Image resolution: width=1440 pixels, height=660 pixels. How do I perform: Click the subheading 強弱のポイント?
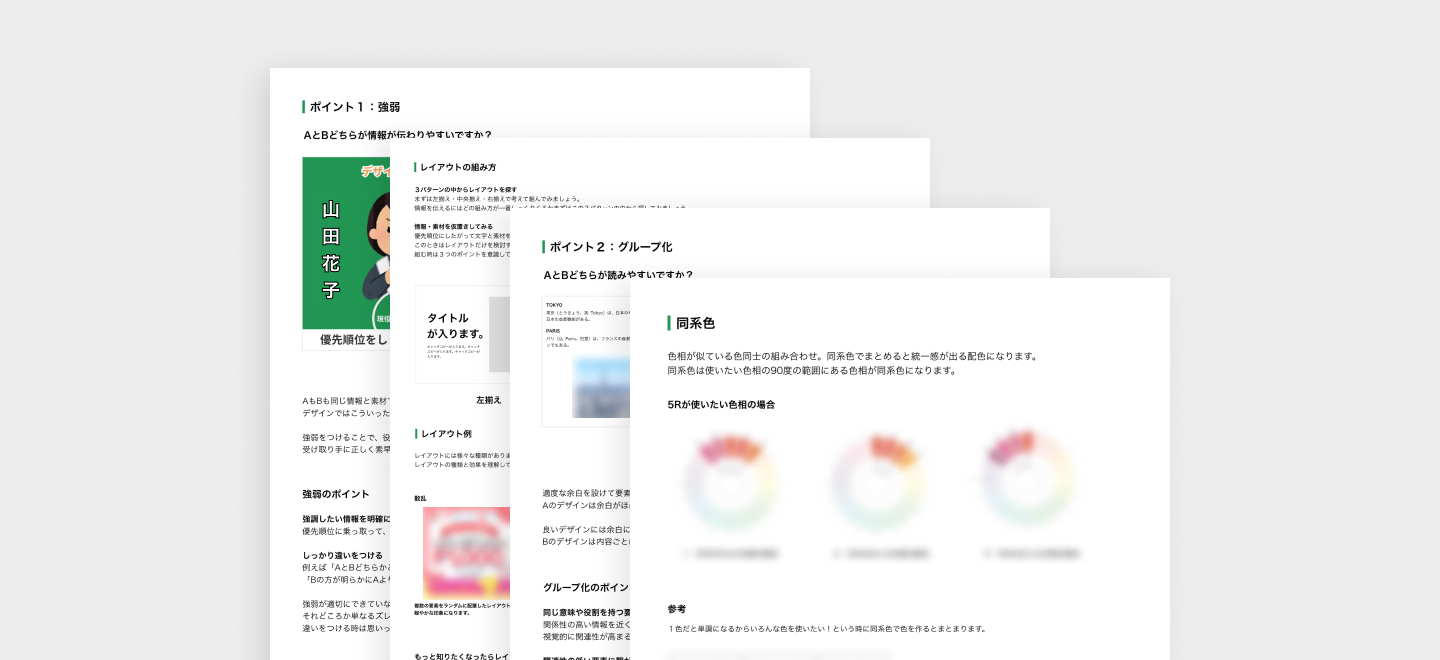[x=336, y=494]
